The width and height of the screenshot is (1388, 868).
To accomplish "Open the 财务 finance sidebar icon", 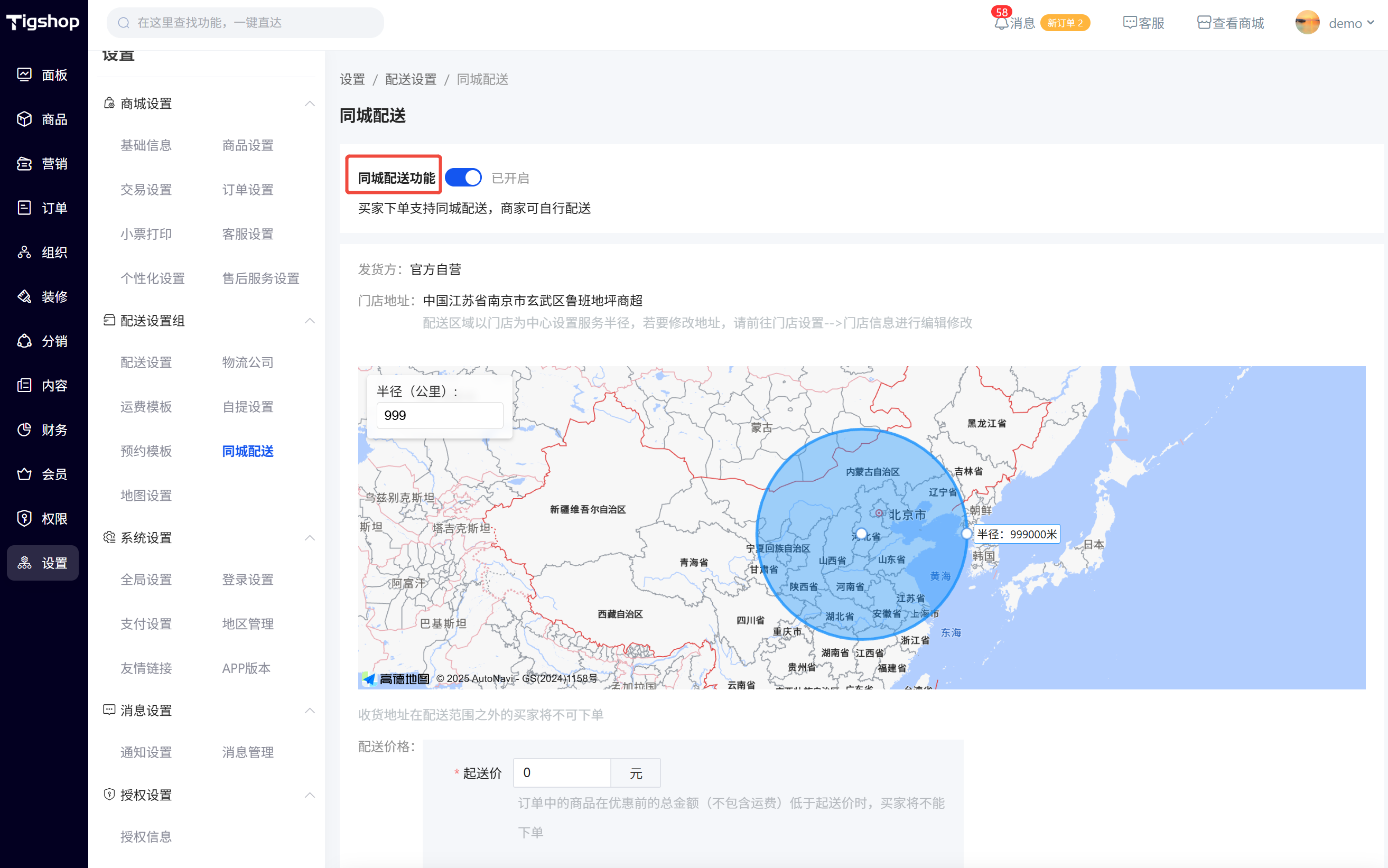I will click(x=24, y=430).
